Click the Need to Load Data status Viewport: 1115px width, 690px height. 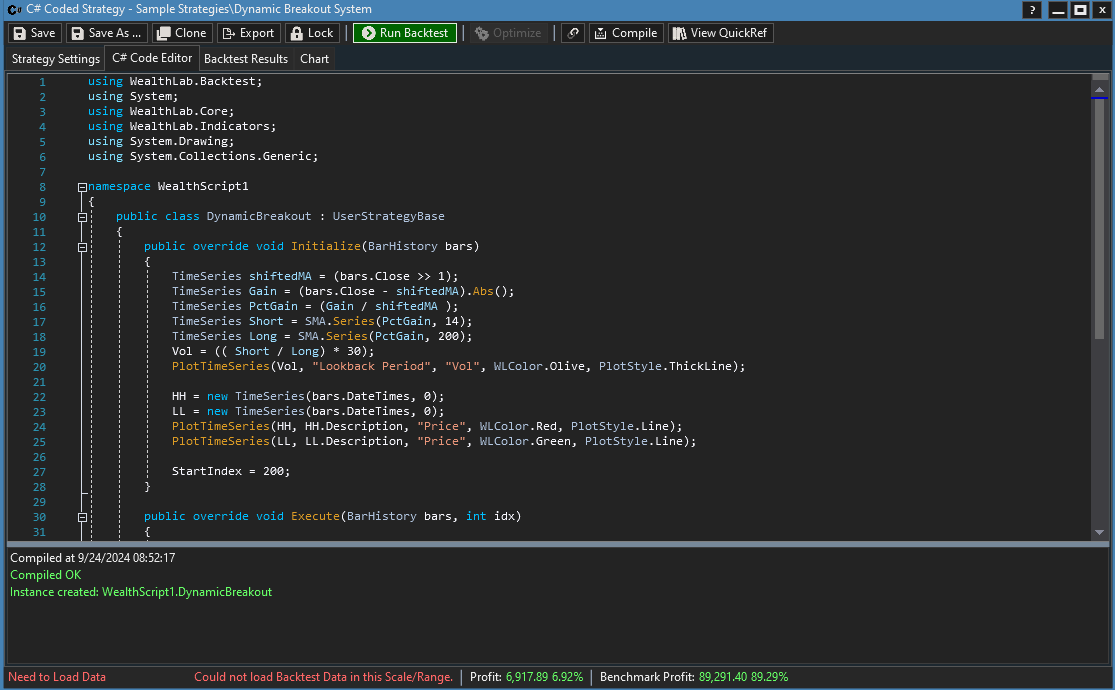(57, 677)
